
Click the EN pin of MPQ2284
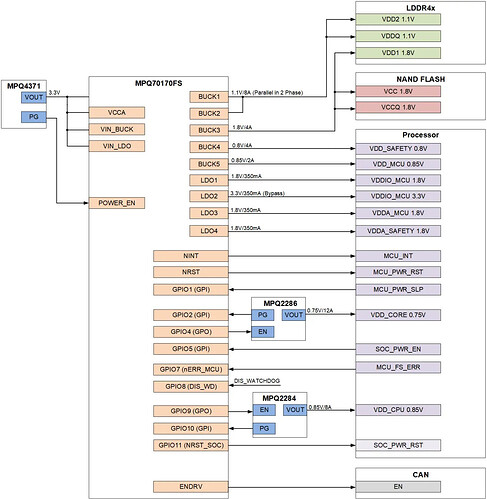tap(264, 410)
